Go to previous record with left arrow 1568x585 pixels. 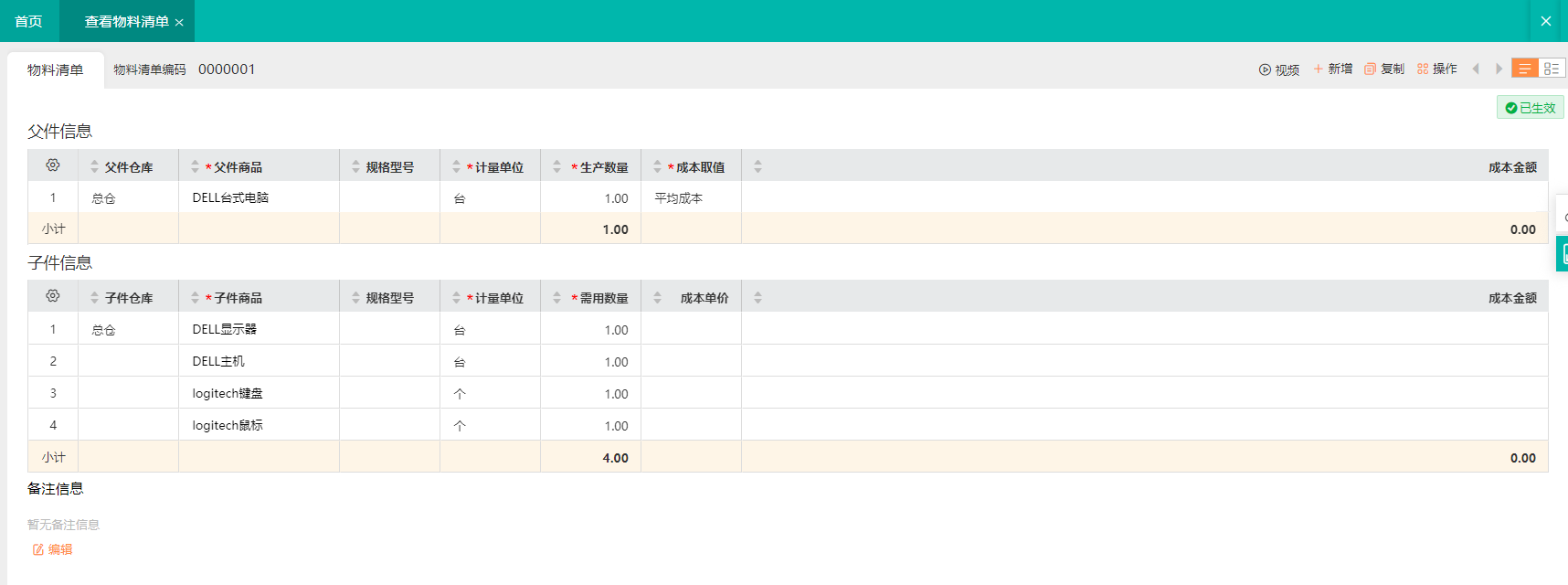(1476, 69)
